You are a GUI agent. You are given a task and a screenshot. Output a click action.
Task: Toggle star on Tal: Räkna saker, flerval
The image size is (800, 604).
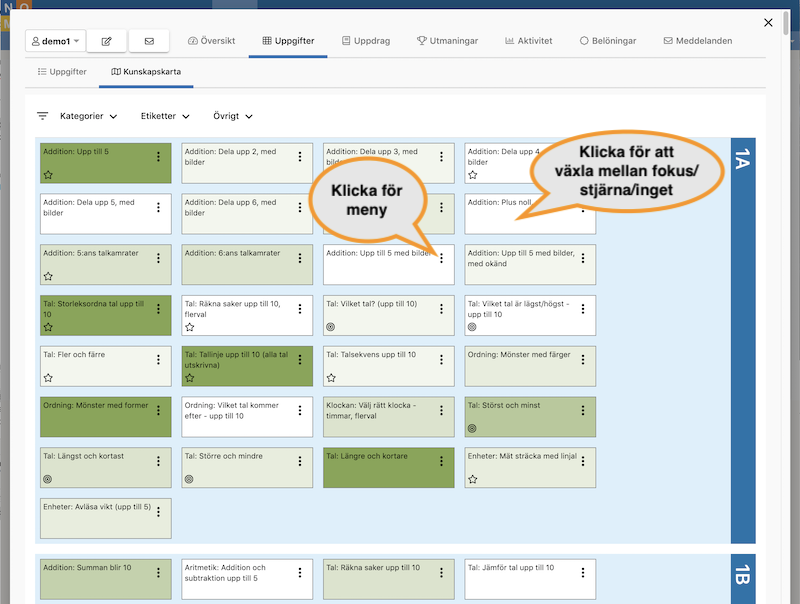click(x=189, y=327)
